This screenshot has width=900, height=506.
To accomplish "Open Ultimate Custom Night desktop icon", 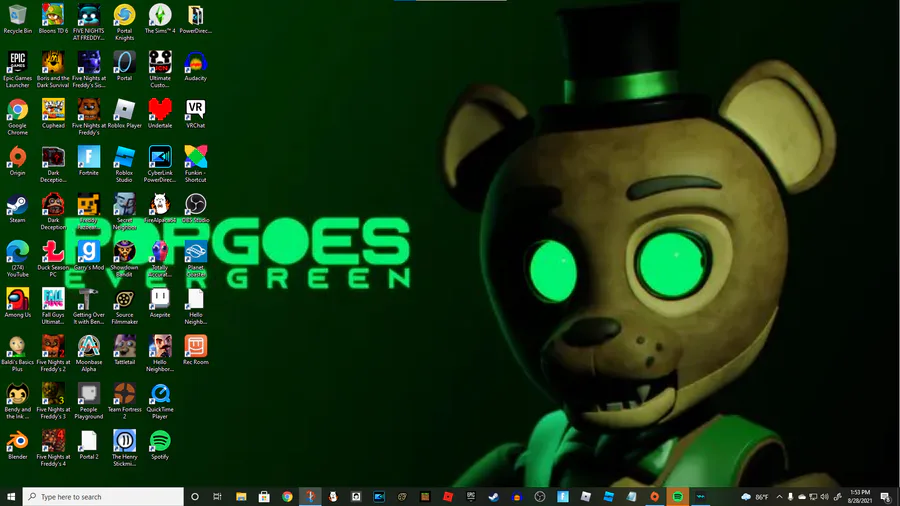I will [160, 70].
